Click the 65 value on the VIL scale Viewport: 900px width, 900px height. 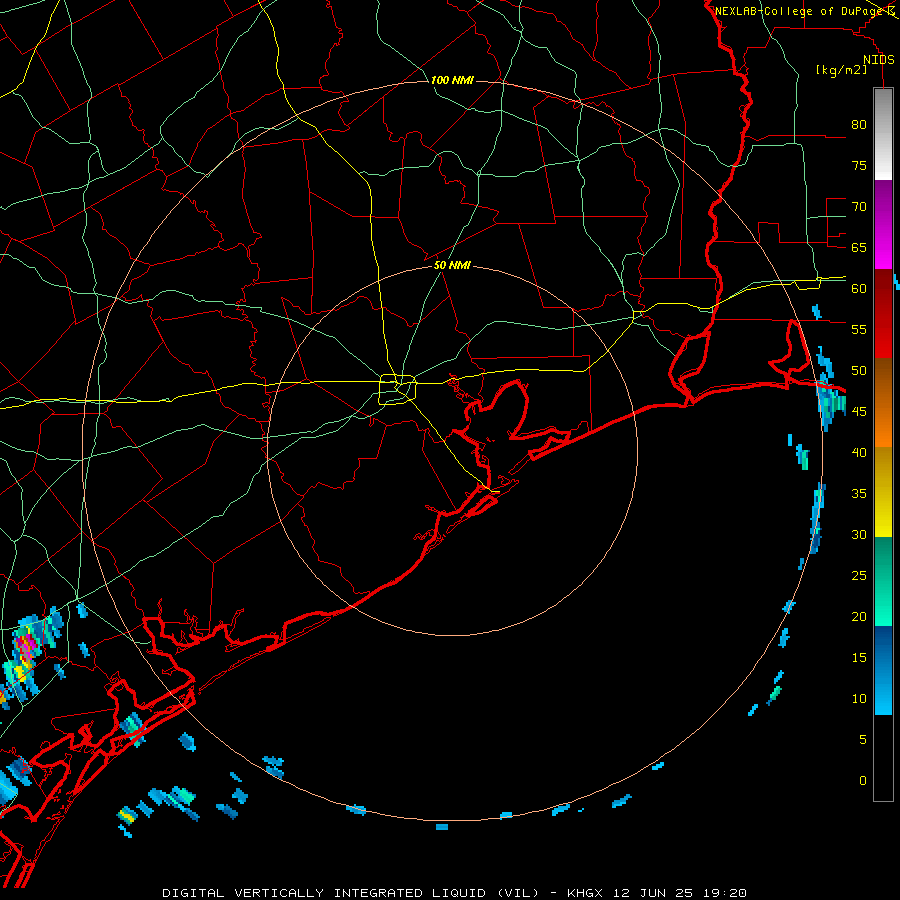point(859,247)
